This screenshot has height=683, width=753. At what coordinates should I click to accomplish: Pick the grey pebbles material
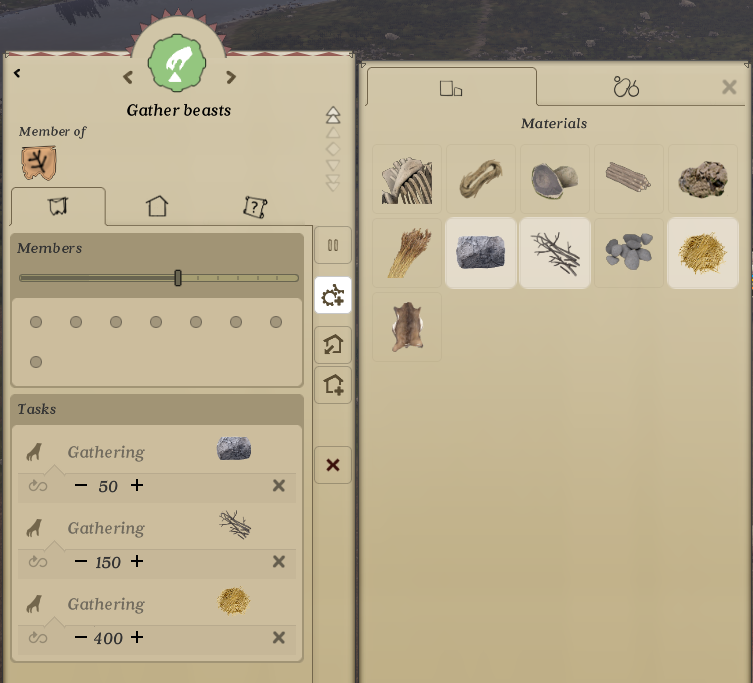pos(629,253)
